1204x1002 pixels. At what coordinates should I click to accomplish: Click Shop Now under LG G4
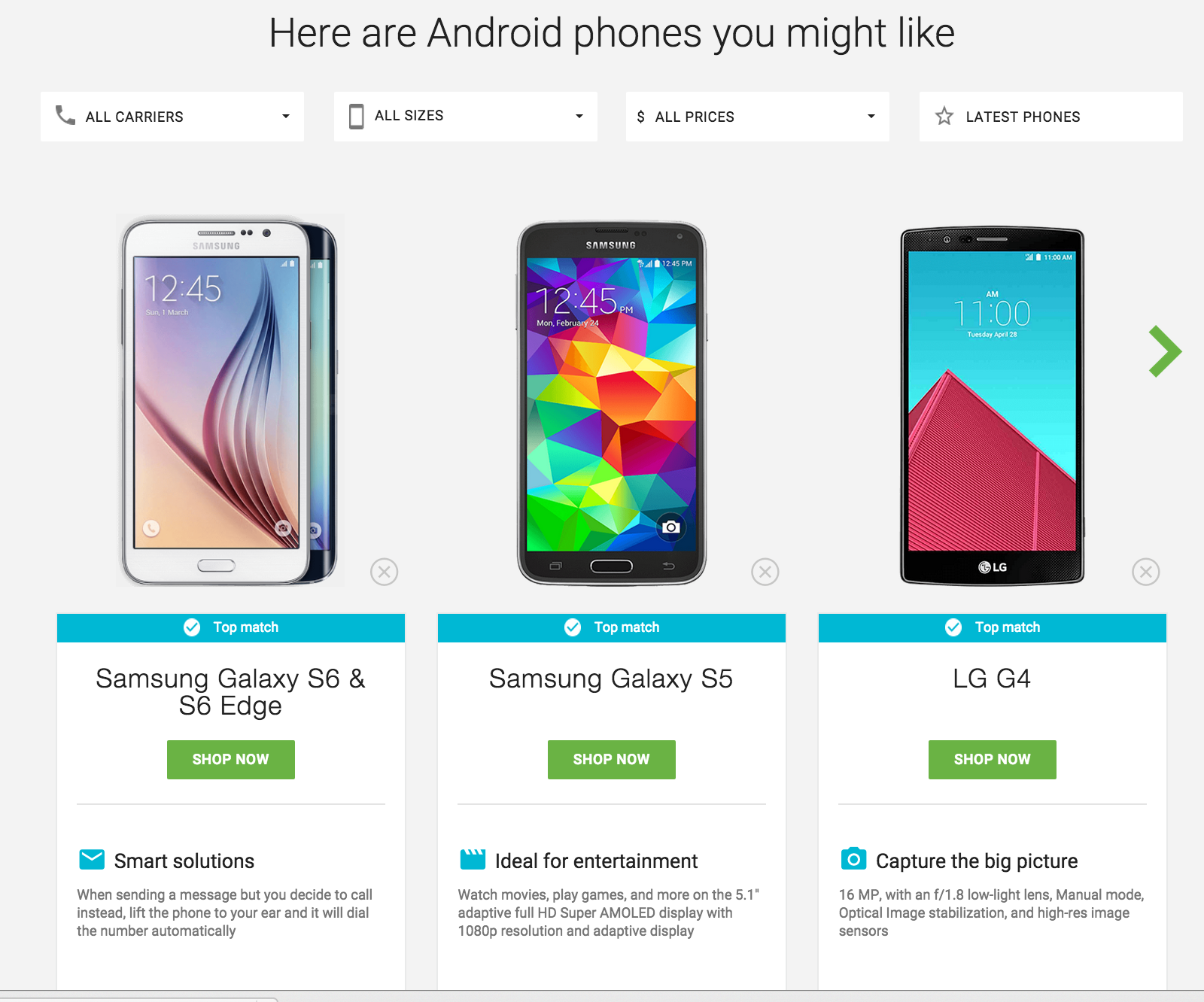click(x=993, y=760)
